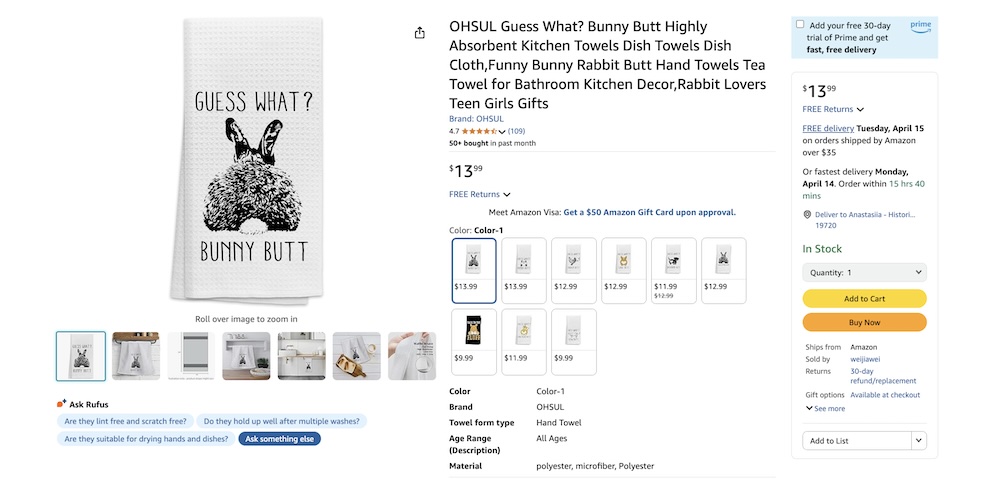This screenshot has width=1000, height=487.
Task: Click the Buy Now button
Action: click(x=864, y=323)
